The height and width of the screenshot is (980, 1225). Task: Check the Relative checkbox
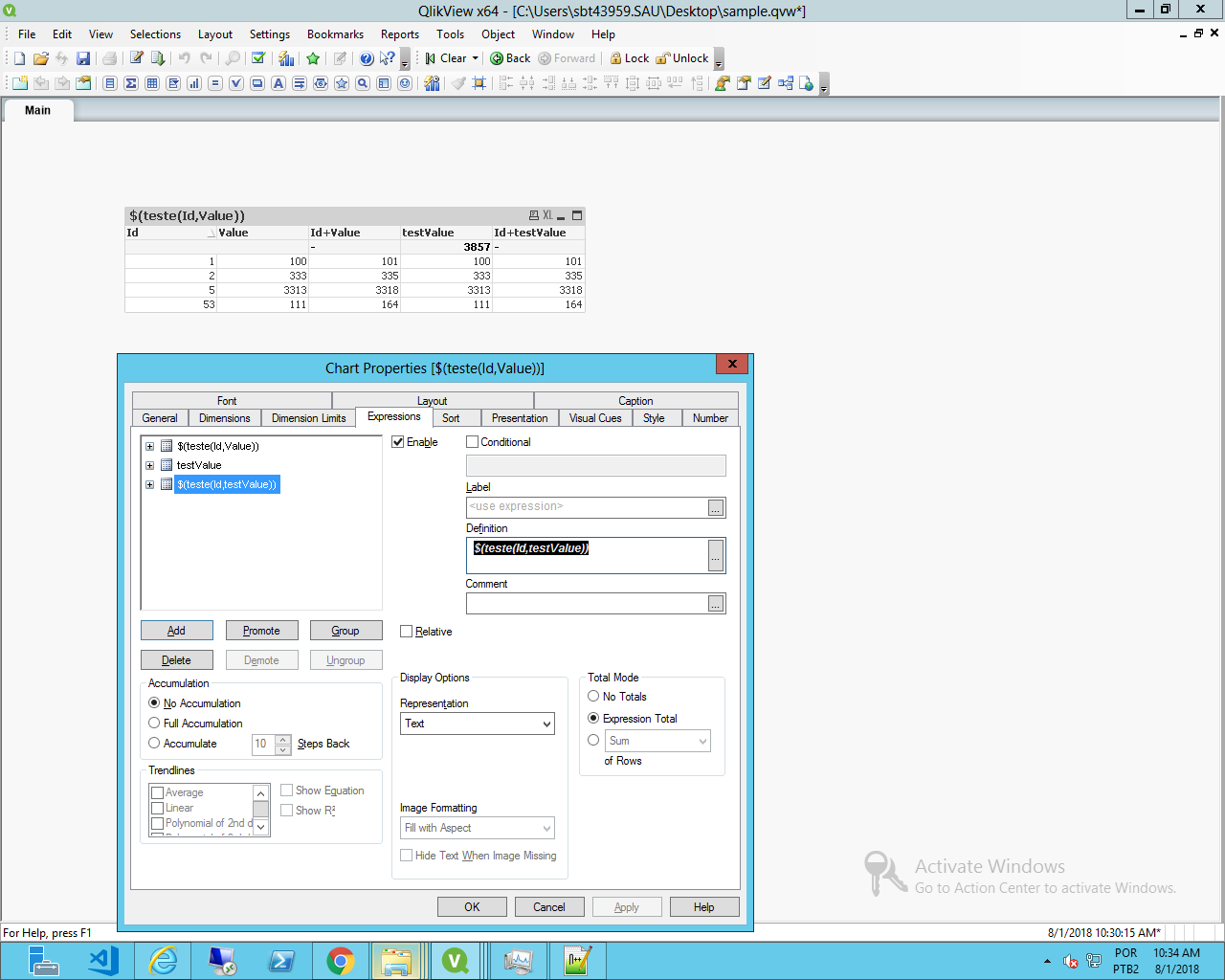406,632
